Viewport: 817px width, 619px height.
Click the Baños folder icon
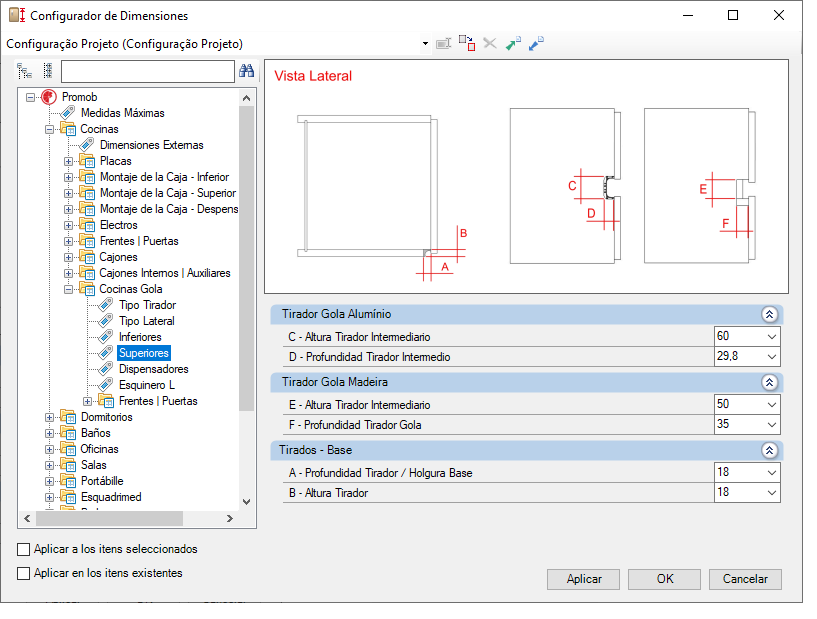click(68, 433)
